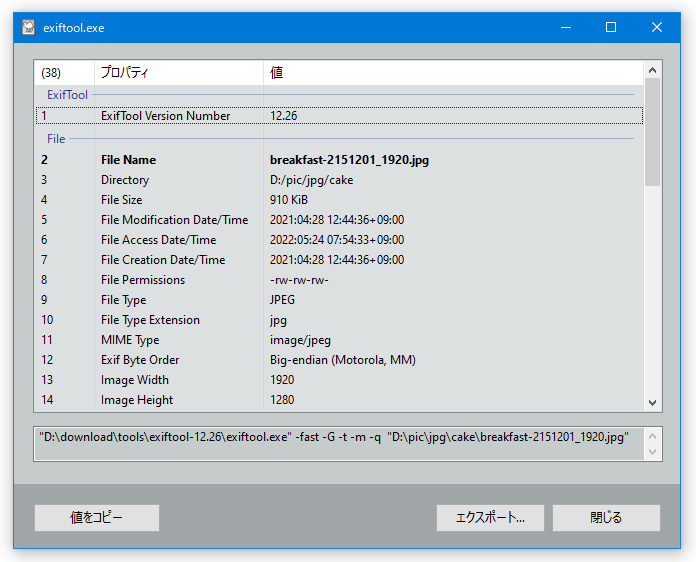Screen dimensions: 696x562
Task: Click the JPEG value
Action: coord(282,300)
